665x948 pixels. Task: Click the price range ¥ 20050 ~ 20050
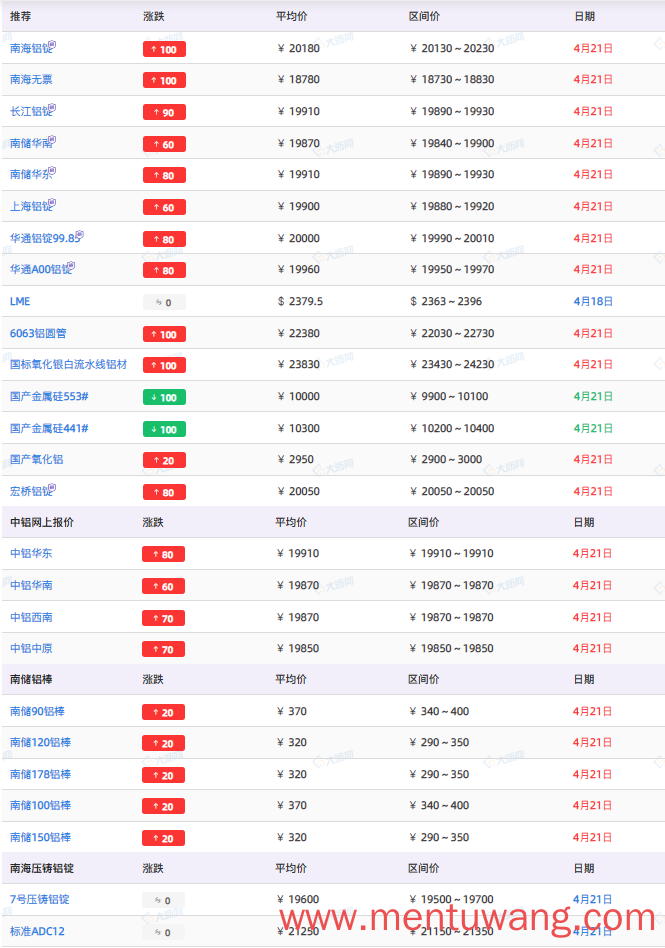[452, 491]
